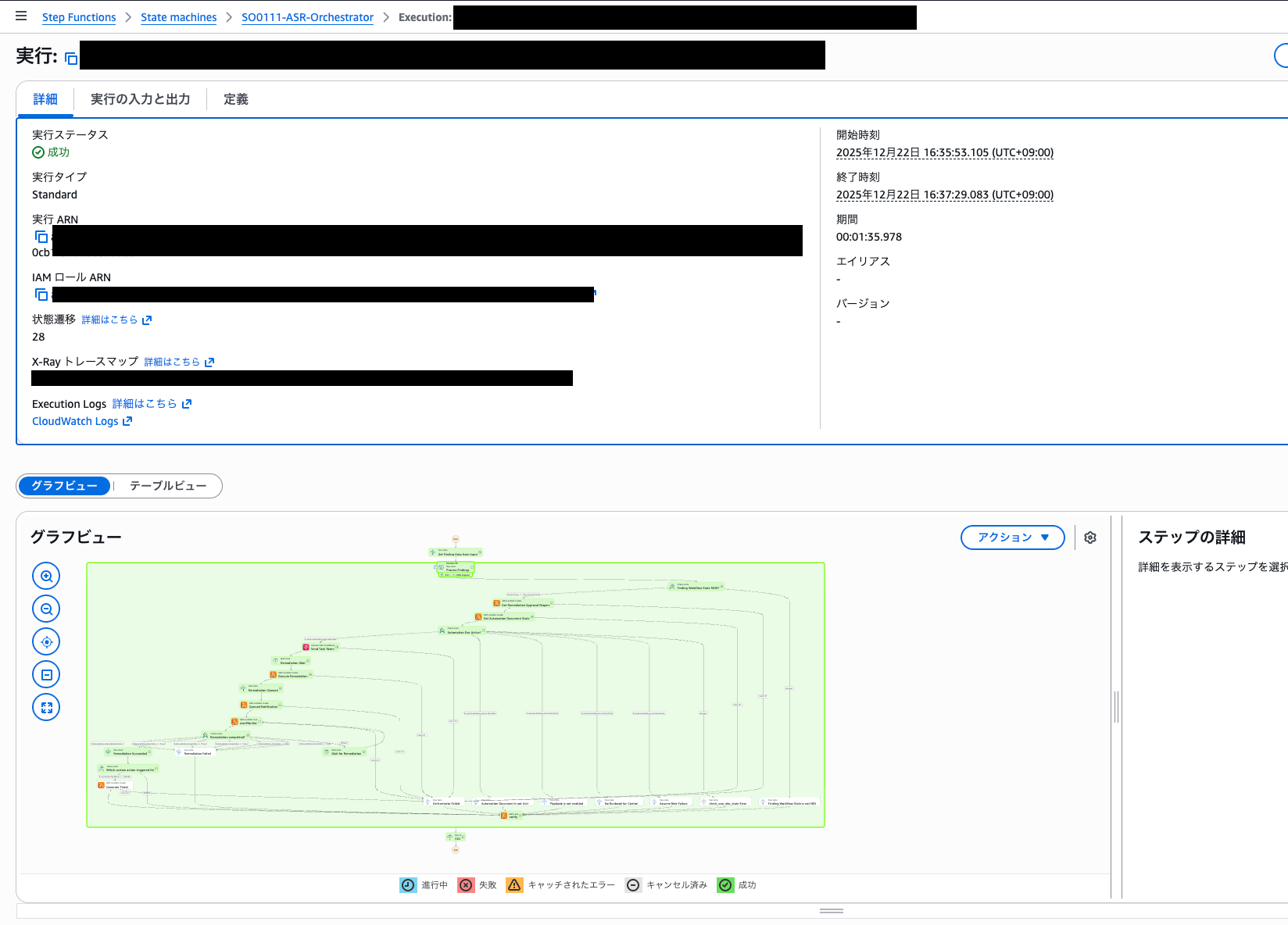The width and height of the screenshot is (1288, 925).
Task: Select the Wait for Remediation step
Action: 344,752
